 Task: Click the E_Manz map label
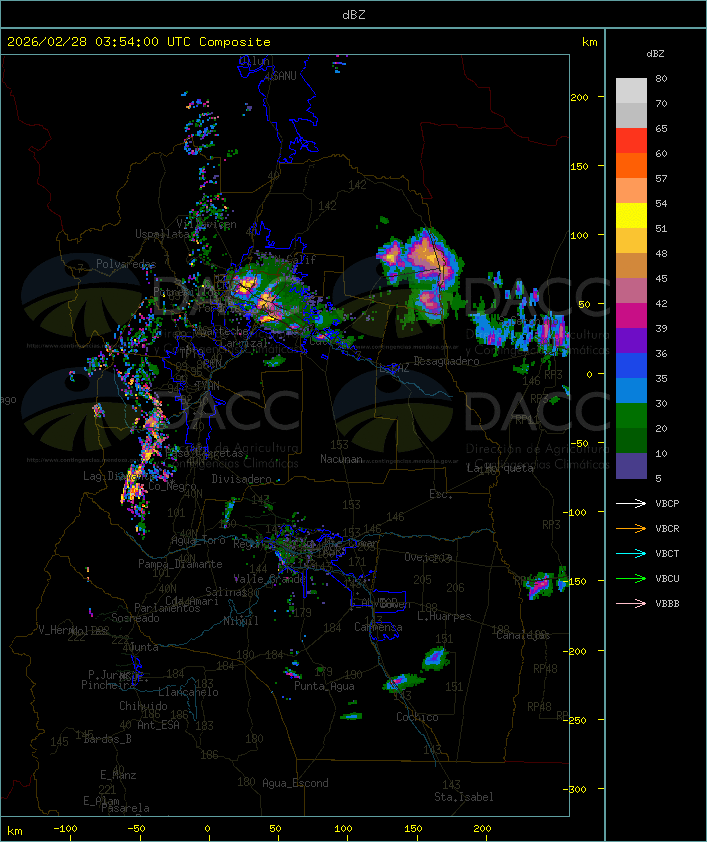point(118,775)
